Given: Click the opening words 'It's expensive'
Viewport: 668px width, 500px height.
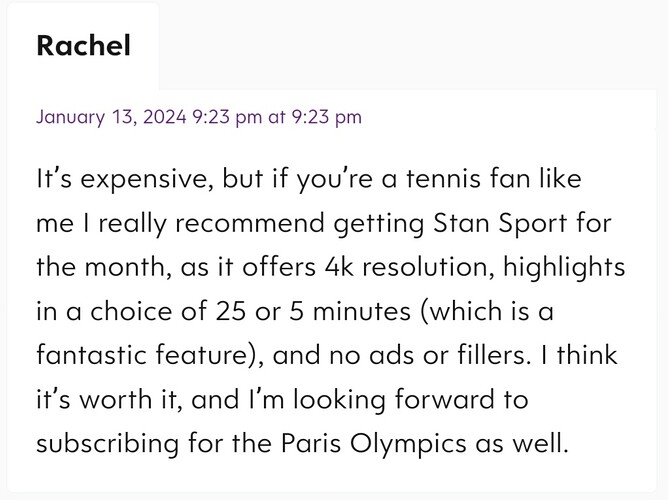Looking at the screenshot, I should pos(124,178).
